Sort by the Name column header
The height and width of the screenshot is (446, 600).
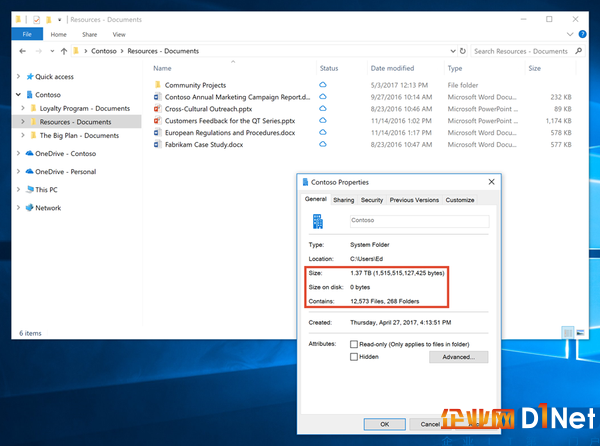(x=162, y=68)
